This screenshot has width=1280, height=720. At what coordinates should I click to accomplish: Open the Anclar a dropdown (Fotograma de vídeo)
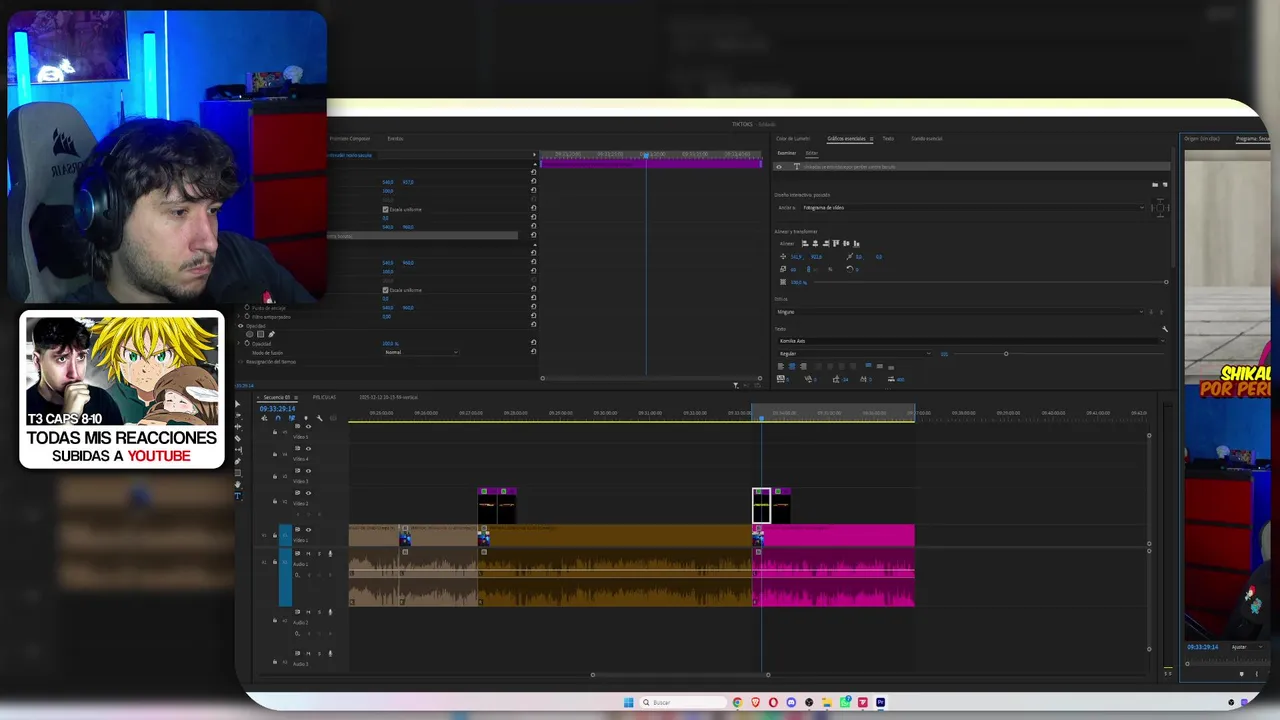(x=972, y=208)
